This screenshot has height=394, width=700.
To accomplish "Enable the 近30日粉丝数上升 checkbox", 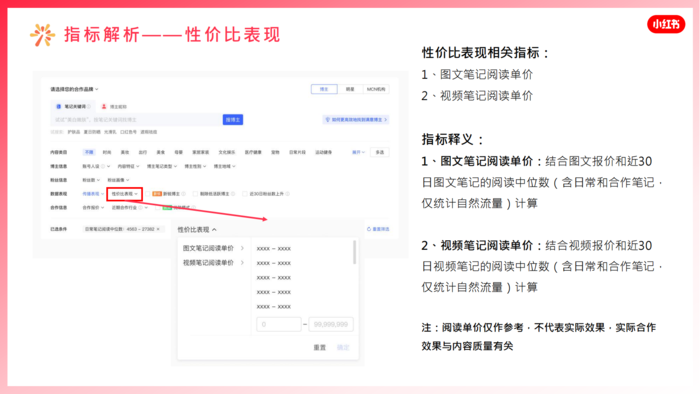I will point(245,194).
